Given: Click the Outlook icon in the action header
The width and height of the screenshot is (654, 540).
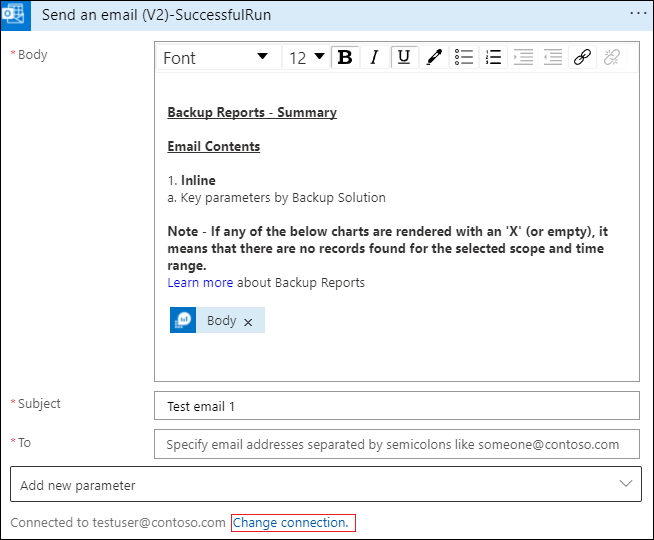Looking at the screenshot, I should (15, 15).
